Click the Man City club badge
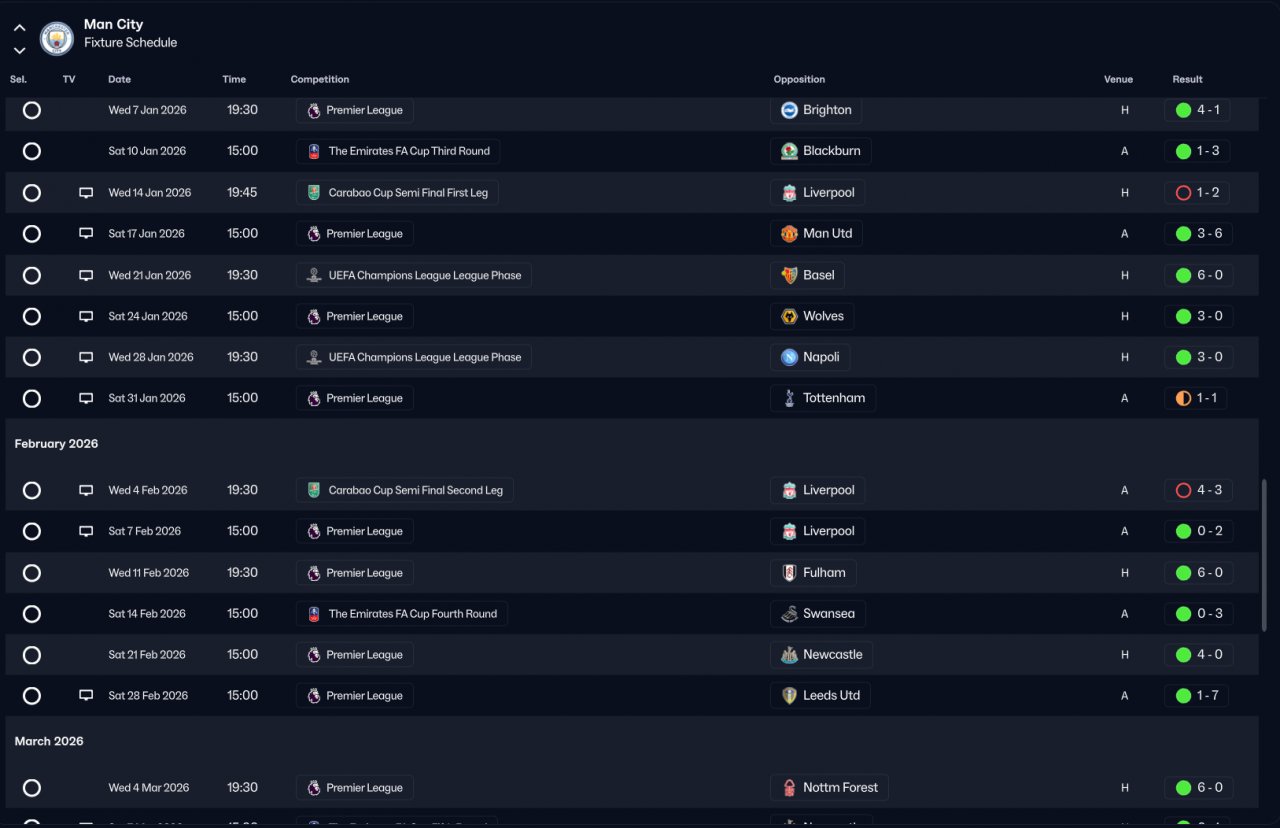The width and height of the screenshot is (1280, 828). click(x=57, y=38)
